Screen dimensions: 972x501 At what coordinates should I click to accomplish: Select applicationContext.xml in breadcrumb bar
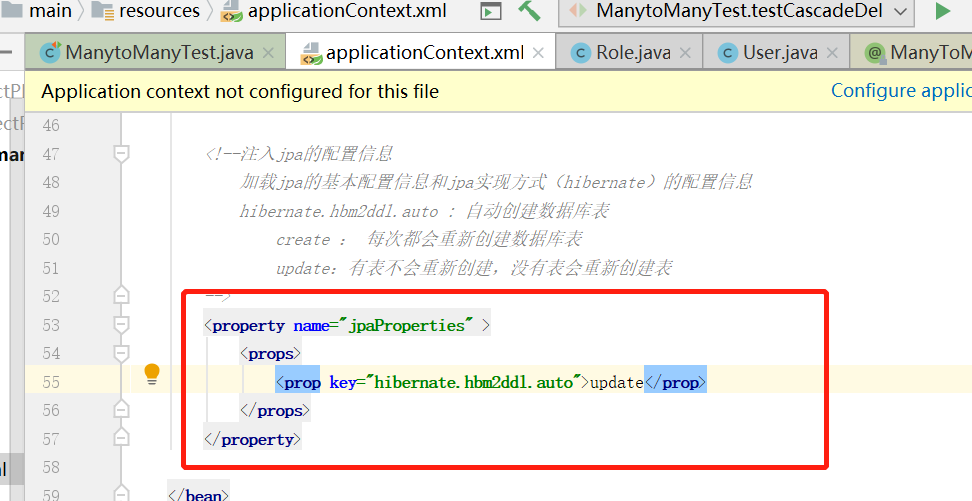pos(347,10)
